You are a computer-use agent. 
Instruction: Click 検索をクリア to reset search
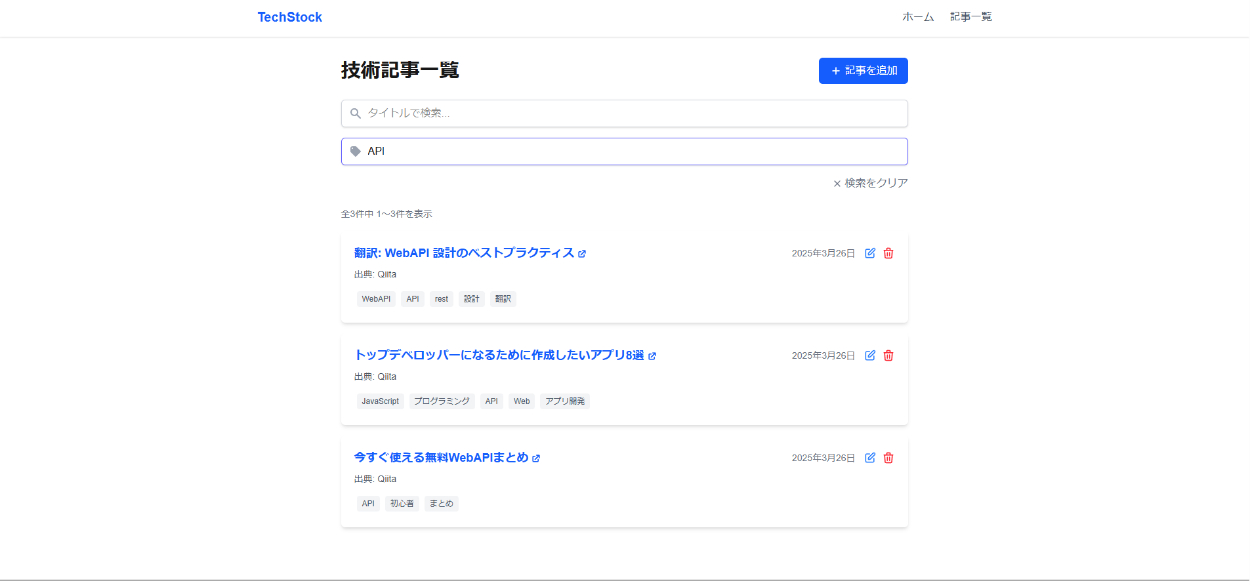coord(870,183)
